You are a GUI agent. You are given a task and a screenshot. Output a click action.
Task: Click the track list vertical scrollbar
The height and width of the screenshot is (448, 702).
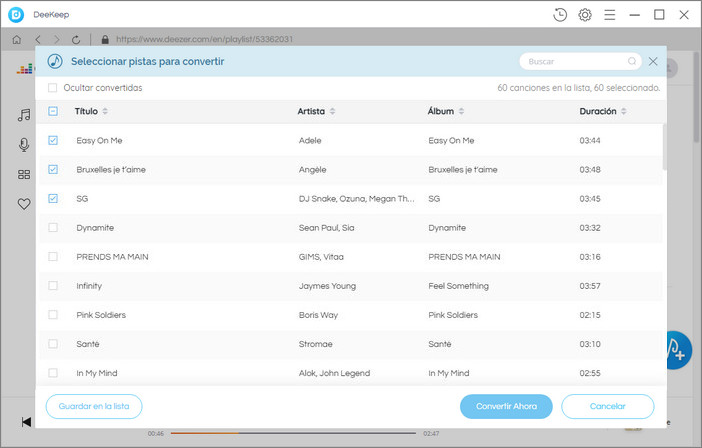664,147
